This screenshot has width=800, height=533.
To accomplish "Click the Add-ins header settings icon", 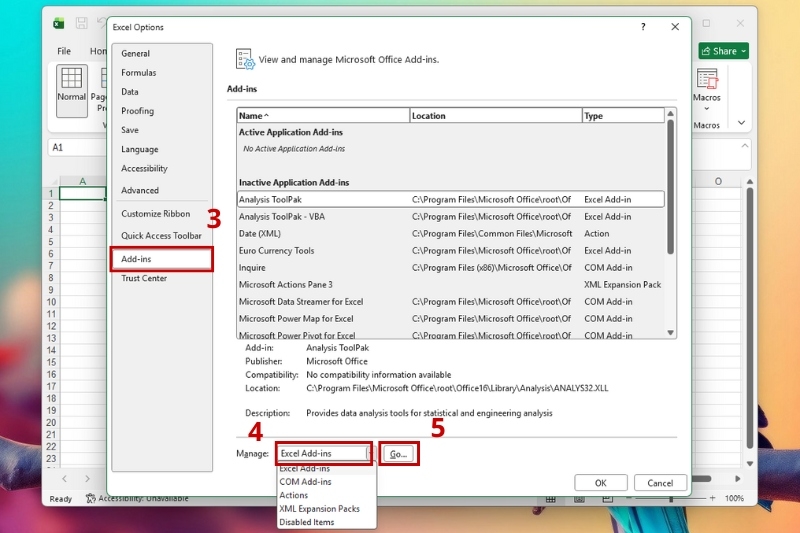I will point(245,59).
